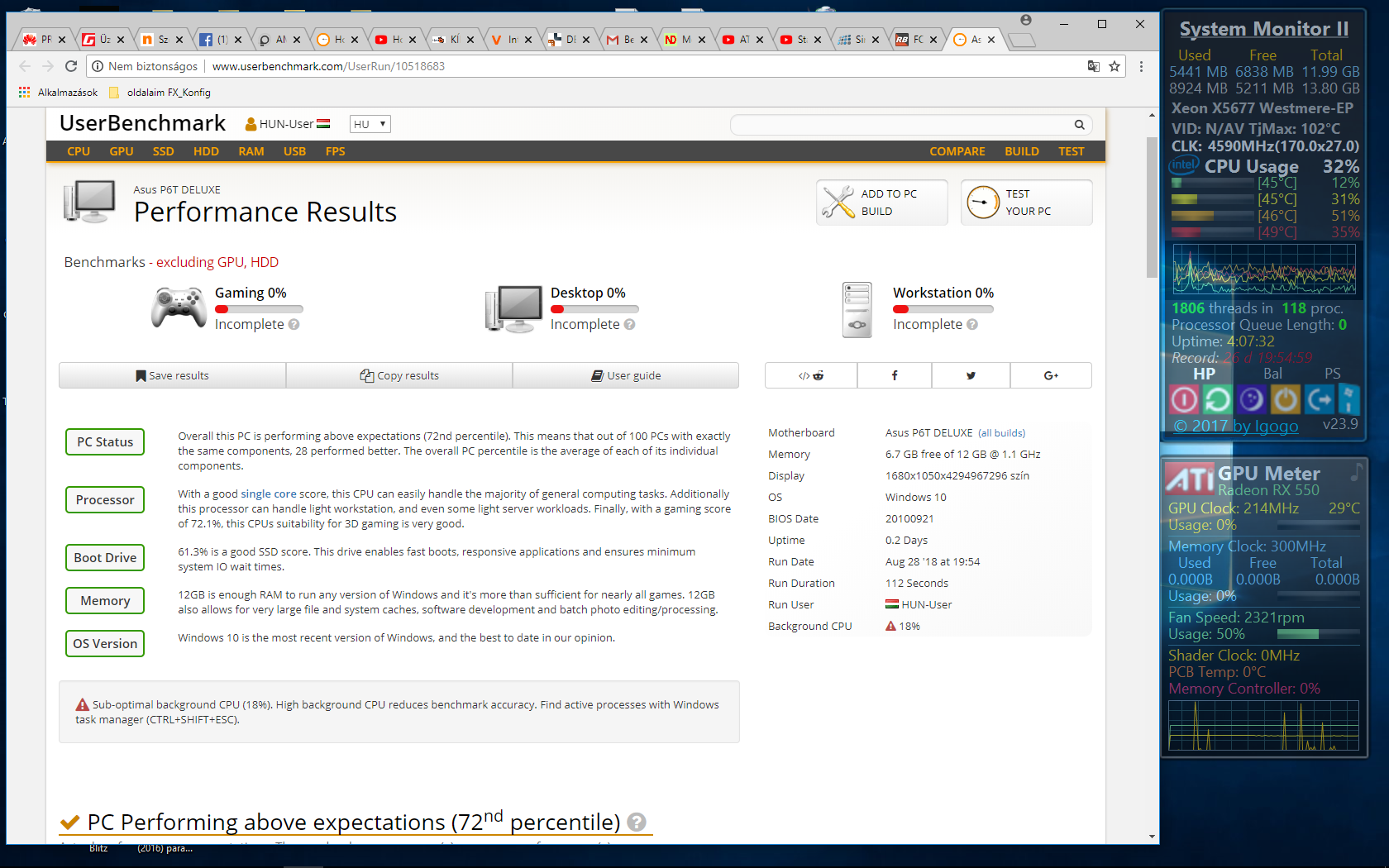Share results on Twitter

(x=971, y=375)
